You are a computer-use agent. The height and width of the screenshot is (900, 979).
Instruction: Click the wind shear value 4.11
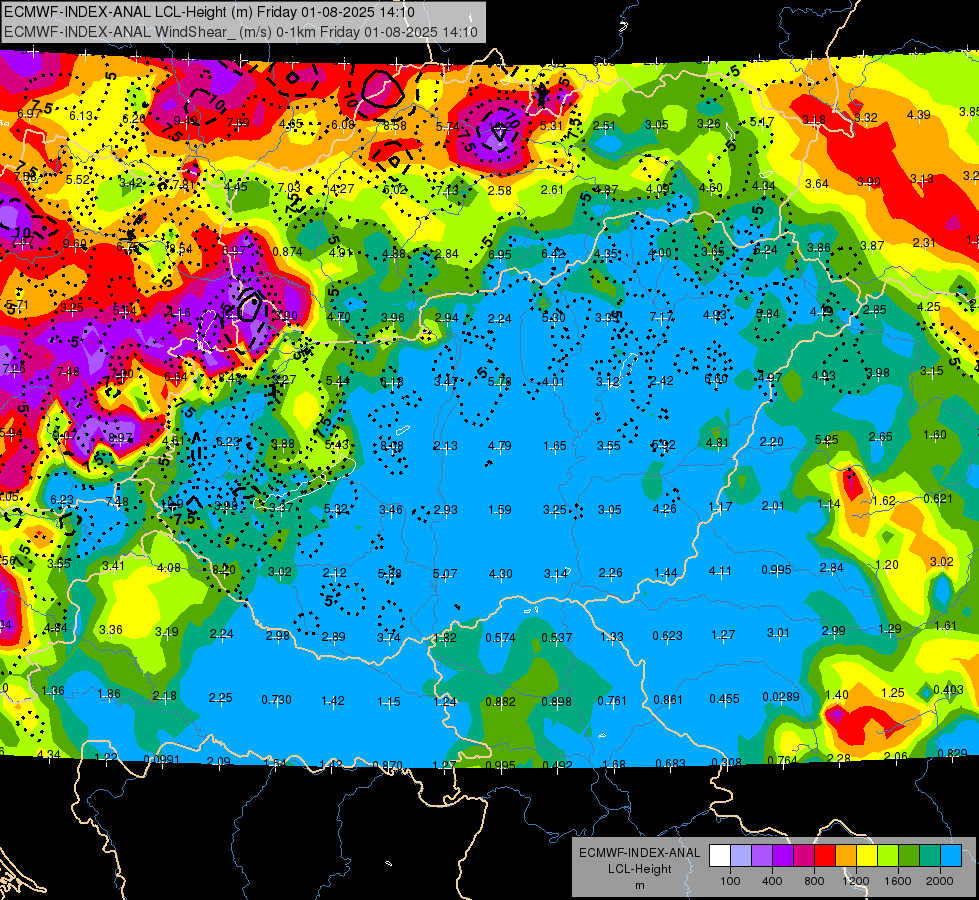click(x=721, y=571)
